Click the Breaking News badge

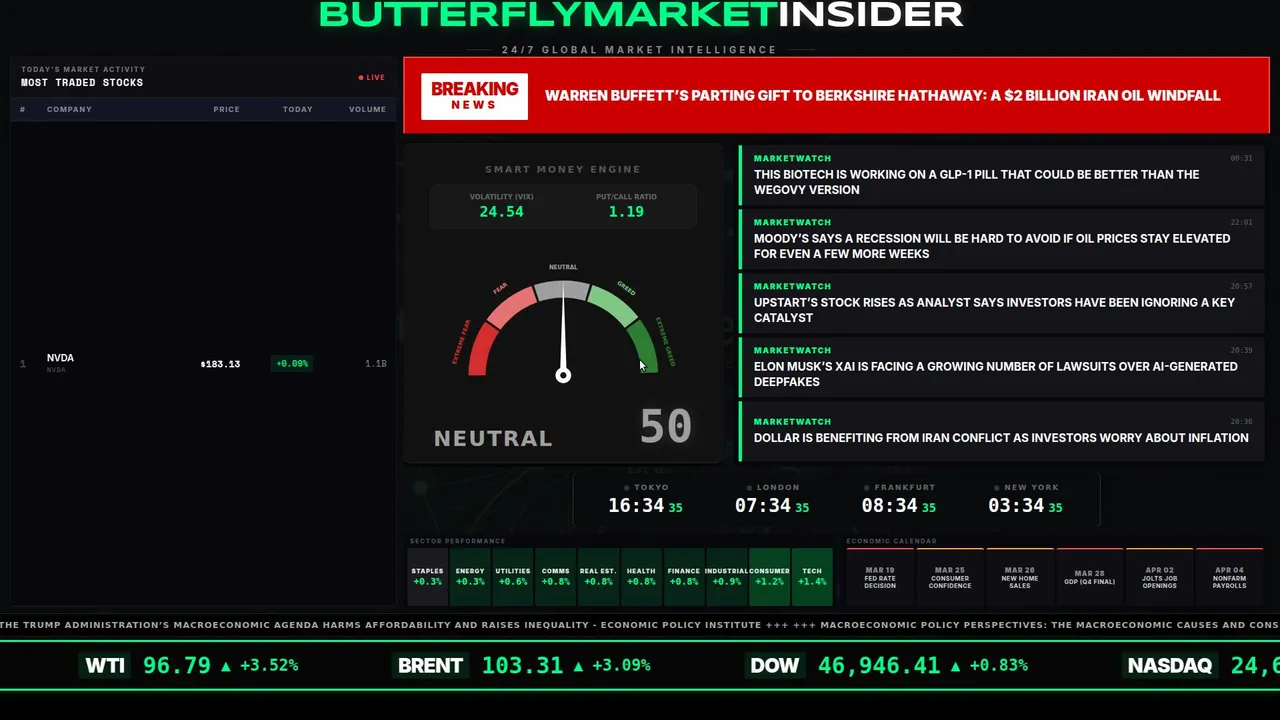point(474,96)
